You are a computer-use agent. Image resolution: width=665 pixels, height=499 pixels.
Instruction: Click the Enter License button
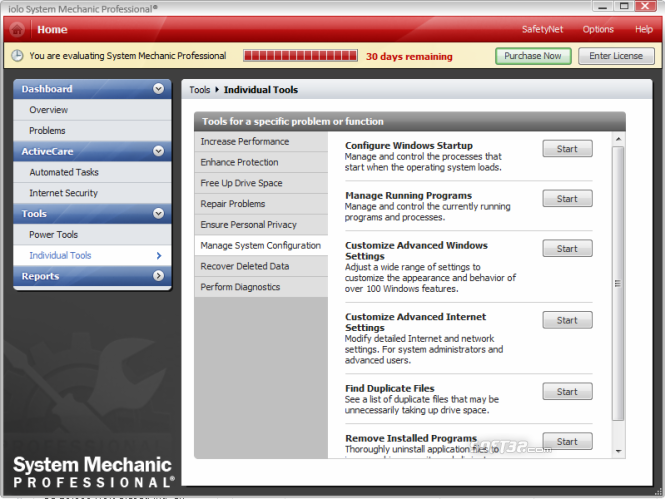(616, 56)
